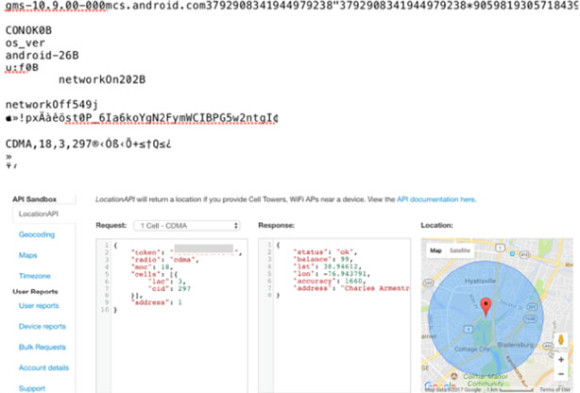This screenshot has width=580, height=393.
Task: Zoom in with the map plus button
Action: coord(561,359)
